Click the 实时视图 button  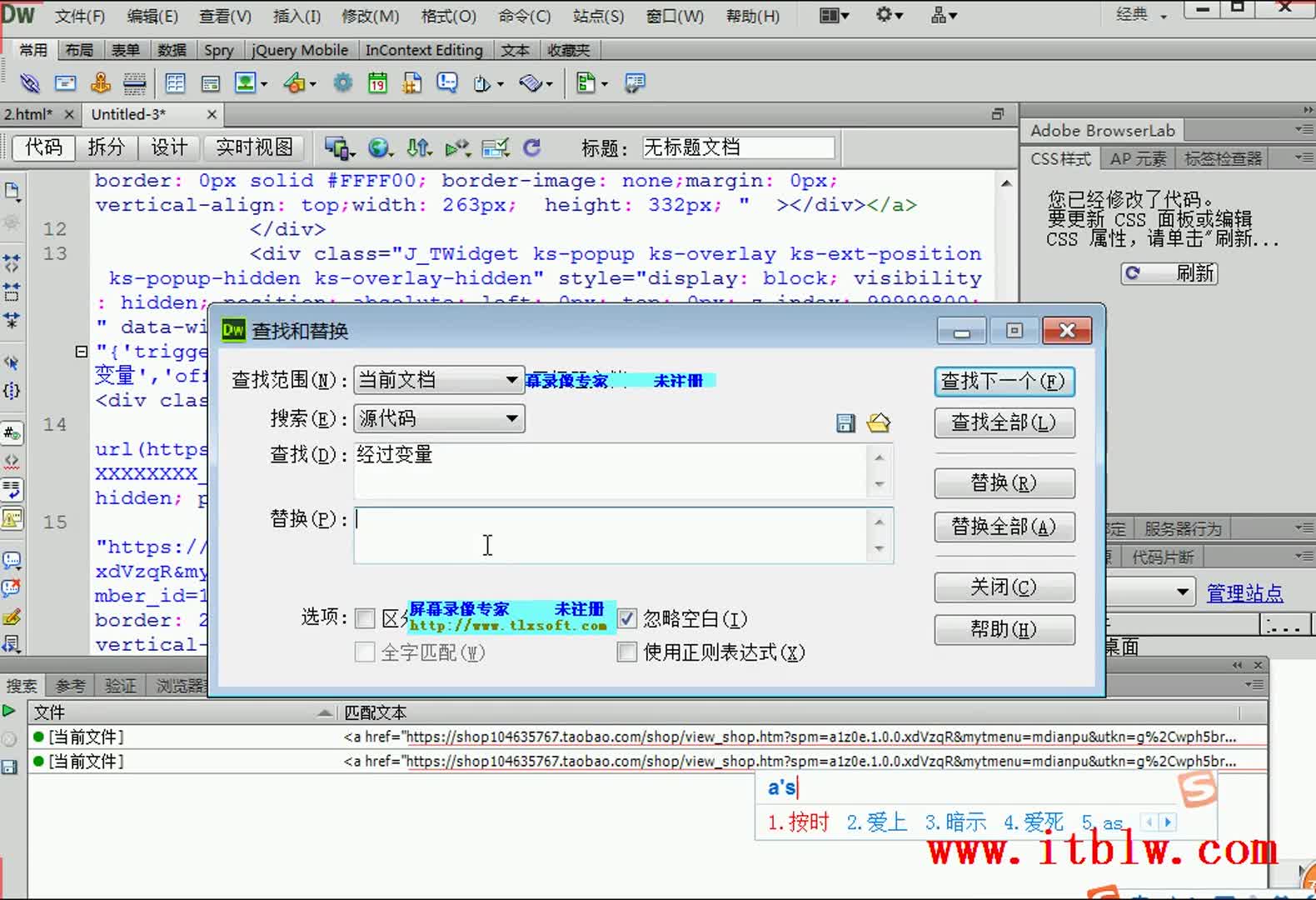254,148
